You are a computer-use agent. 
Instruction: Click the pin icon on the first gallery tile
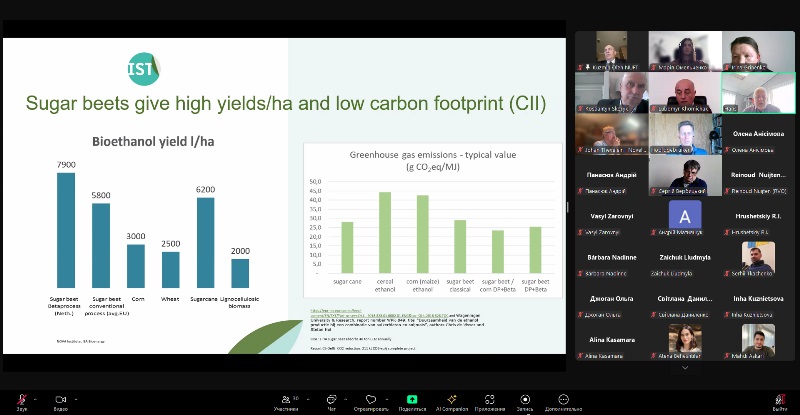[x=588, y=67]
